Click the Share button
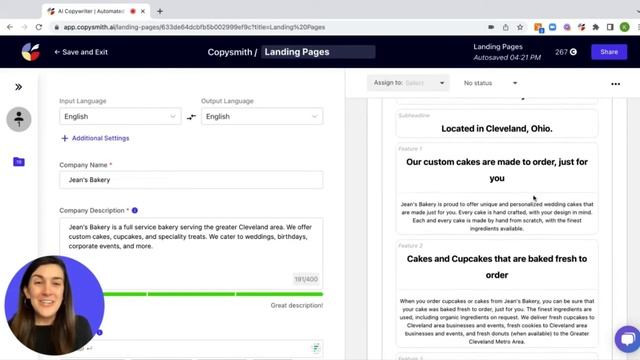Screen dimensions: 640x360 point(609,52)
